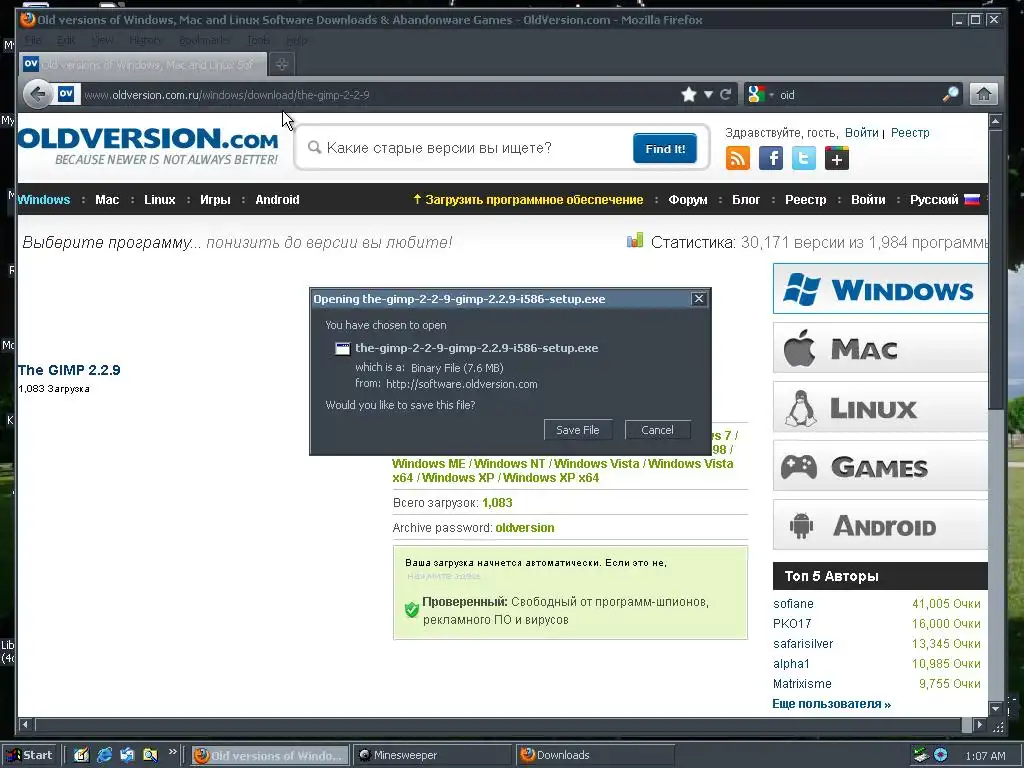
Task: Open the Tools menu
Action: 258,40
